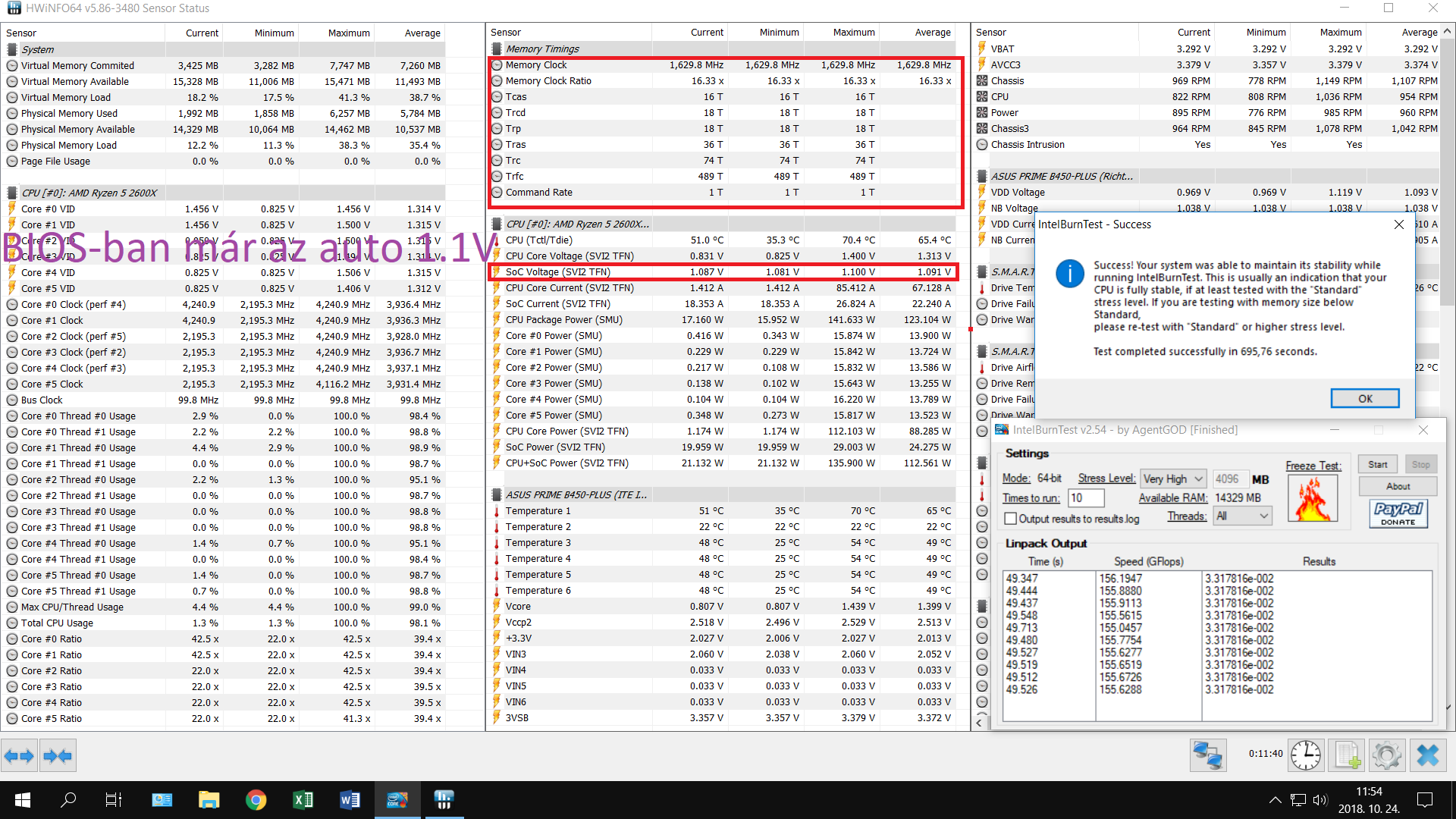Open Task View on the taskbar

(x=114, y=800)
